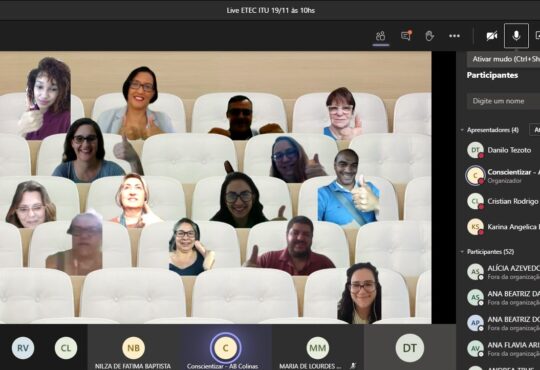Mute the microphone
Viewport: 540px width, 370px height.
(516, 35)
